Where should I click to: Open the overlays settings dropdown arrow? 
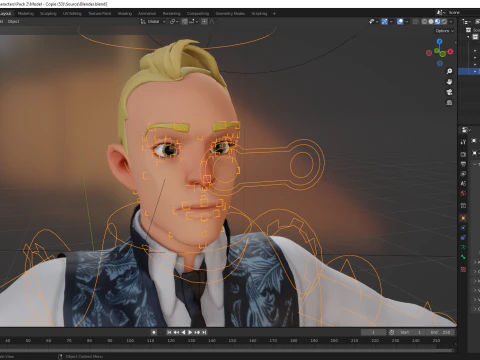[406, 21]
